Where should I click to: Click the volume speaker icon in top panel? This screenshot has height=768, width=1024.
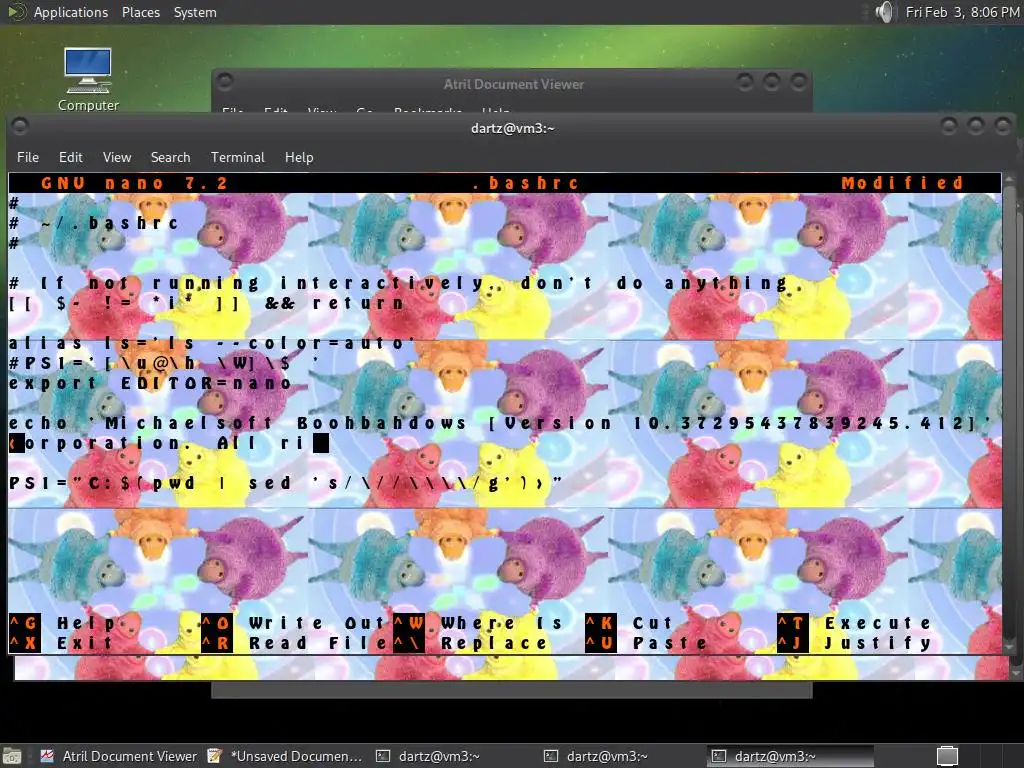click(x=884, y=12)
